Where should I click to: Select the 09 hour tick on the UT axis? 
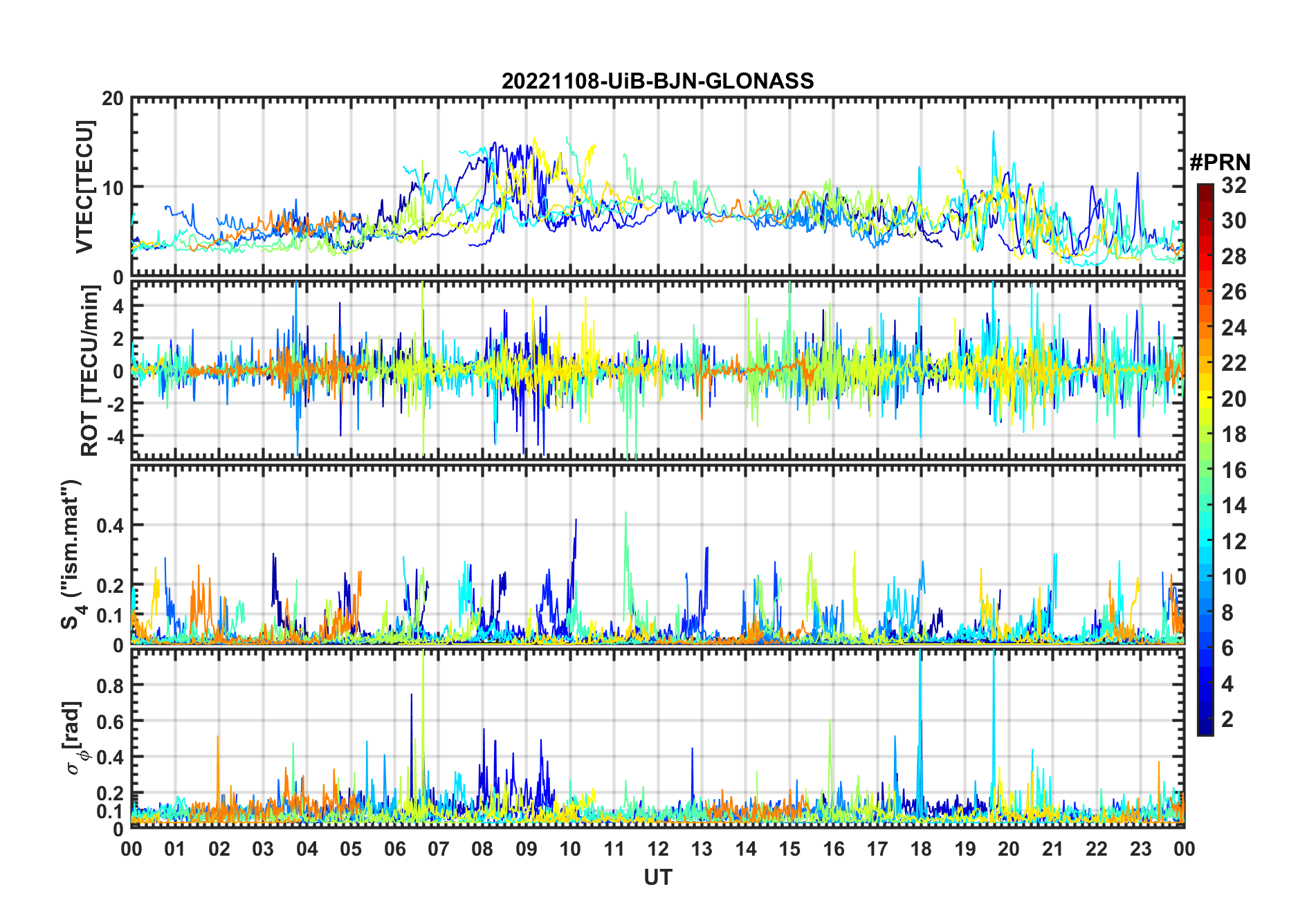coord(527,848)
